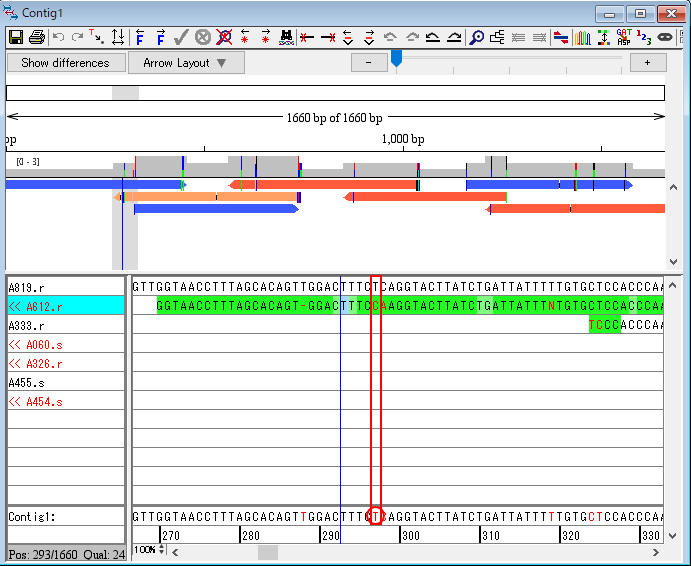Screen dimensions: 691x566
Task: Open the magnifier zoom icon
Action: click(476, 38)
